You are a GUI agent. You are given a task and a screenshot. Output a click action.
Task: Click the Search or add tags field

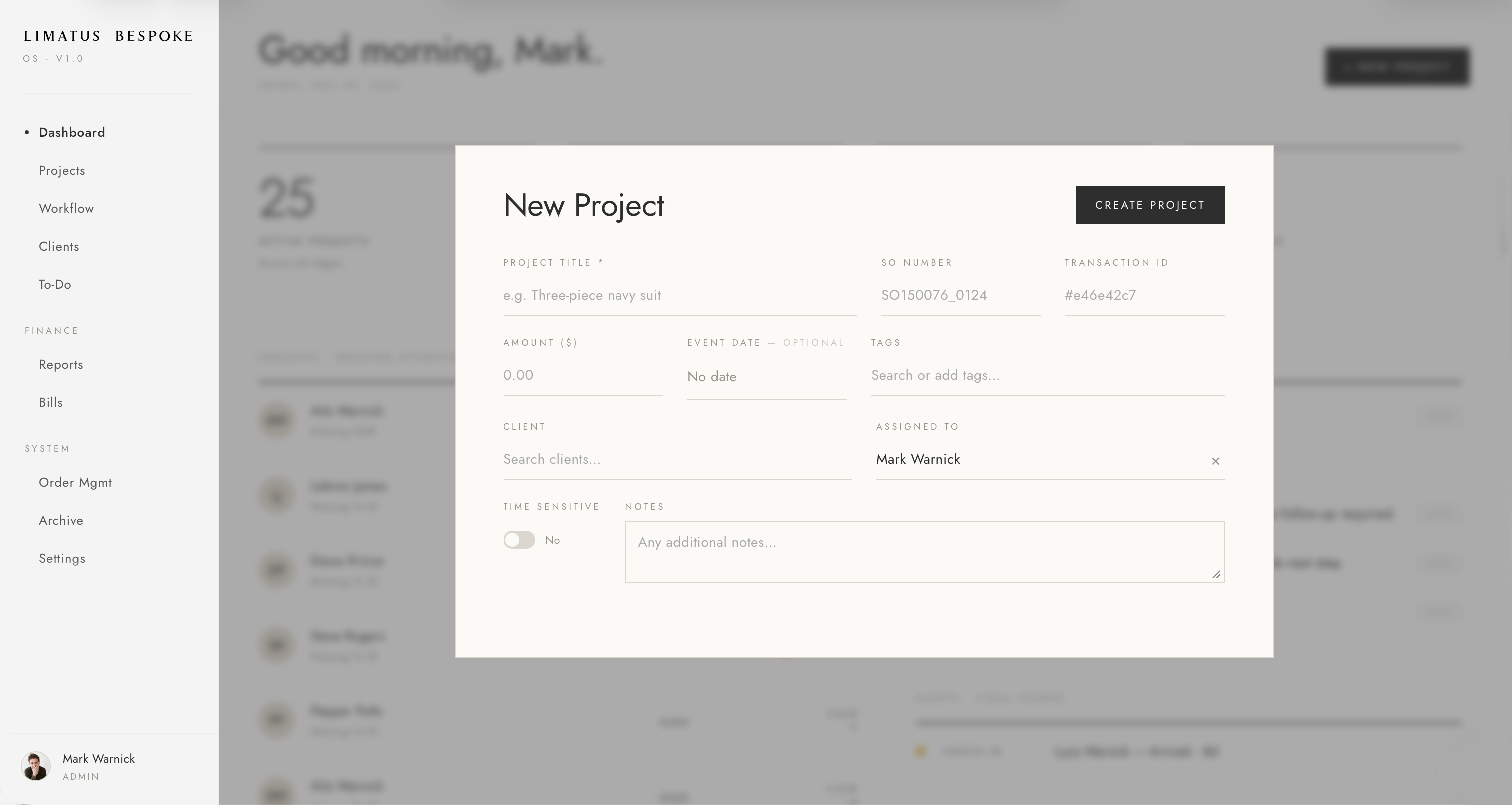point(1047,375)
